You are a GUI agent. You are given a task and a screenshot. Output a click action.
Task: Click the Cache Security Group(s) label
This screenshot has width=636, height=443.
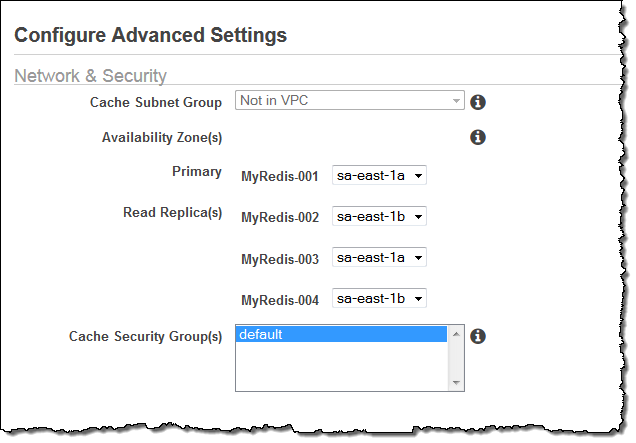click(145, 337)
